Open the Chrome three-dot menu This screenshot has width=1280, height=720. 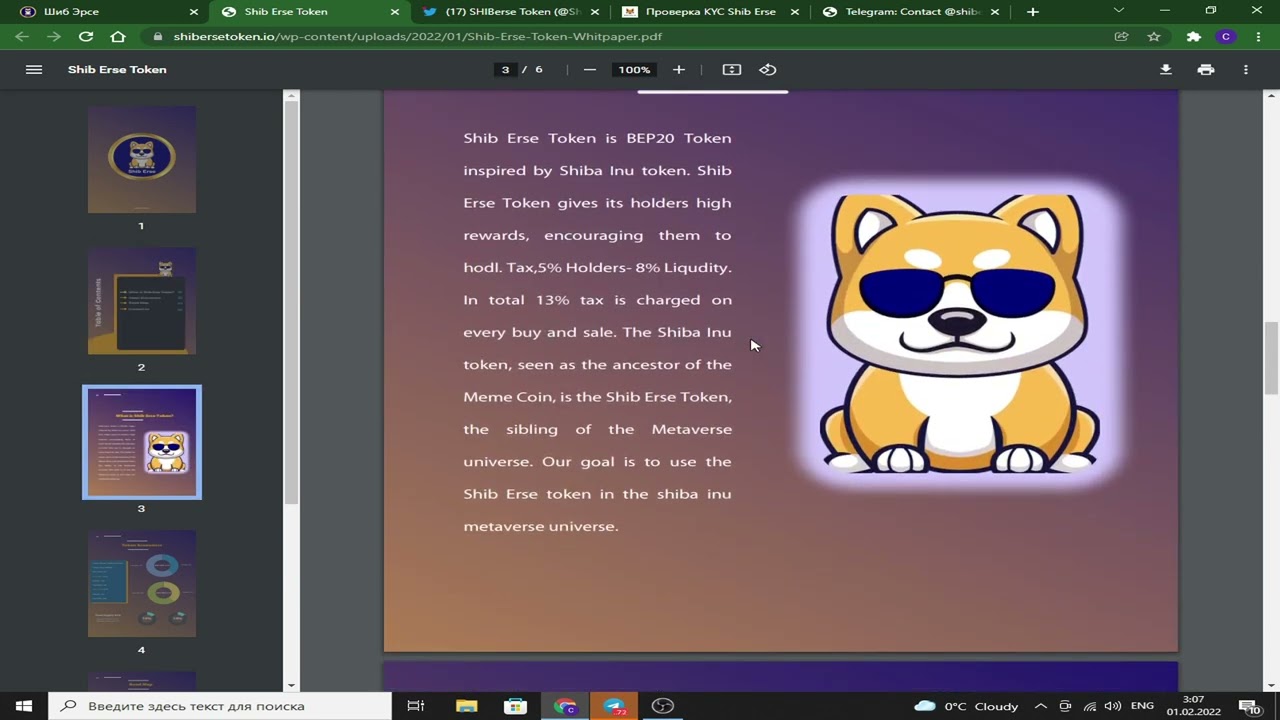tap(1258, 37)
